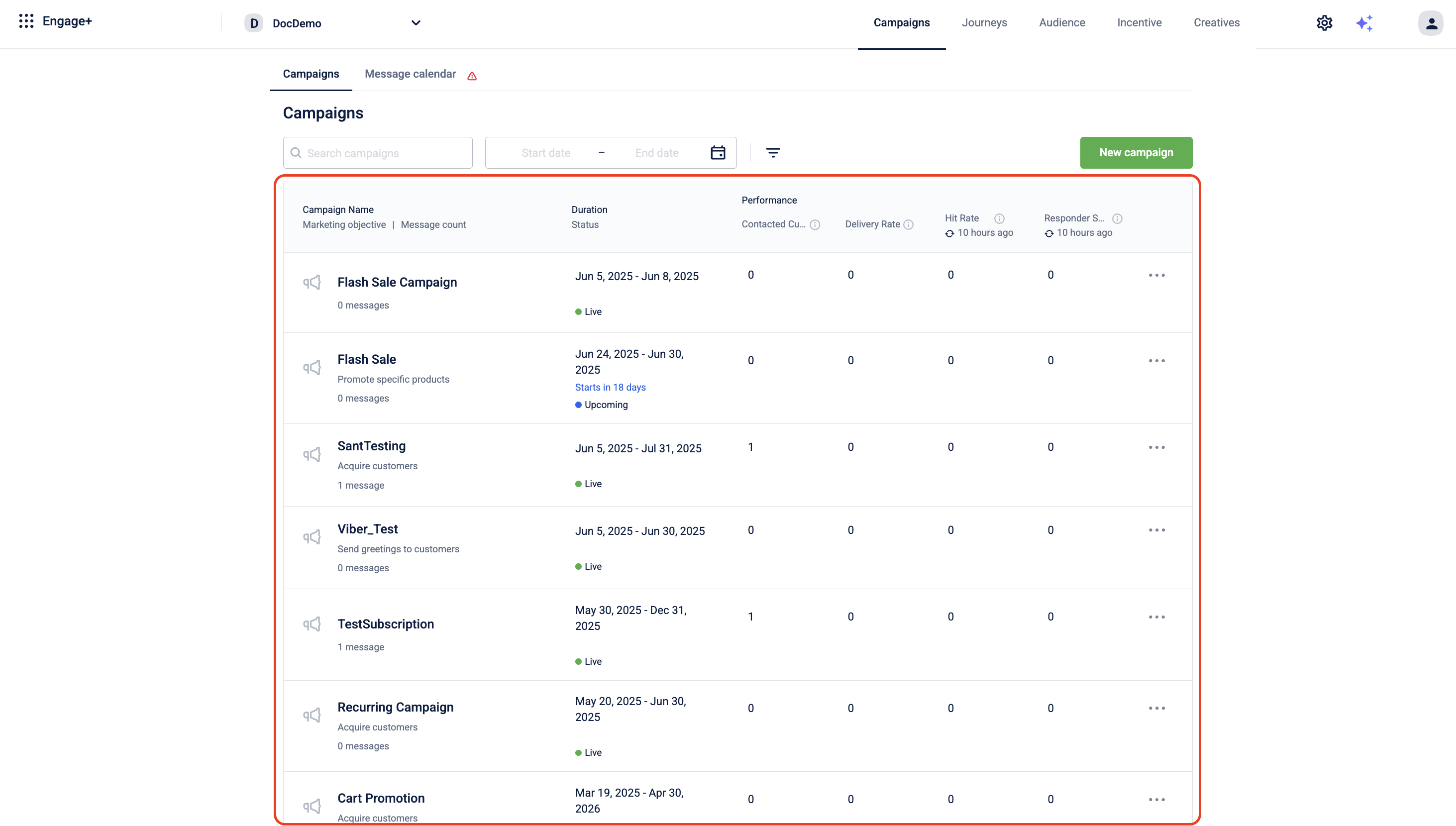
Task: Click the Contacted Customers info icon
Action: pyautogui.click(x=815, y=224)
